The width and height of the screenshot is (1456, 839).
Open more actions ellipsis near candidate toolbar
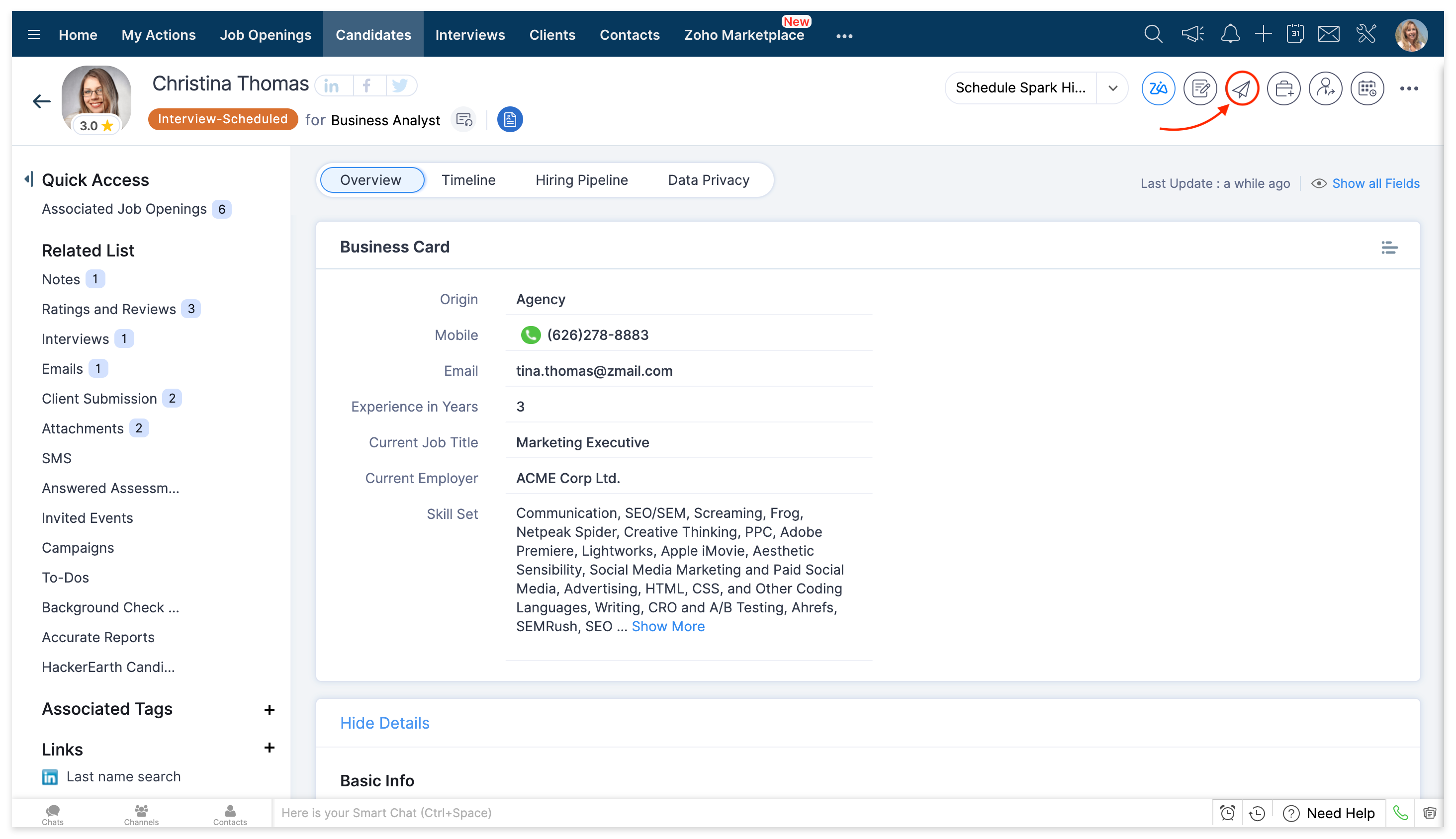click(x=1409, y=88)
